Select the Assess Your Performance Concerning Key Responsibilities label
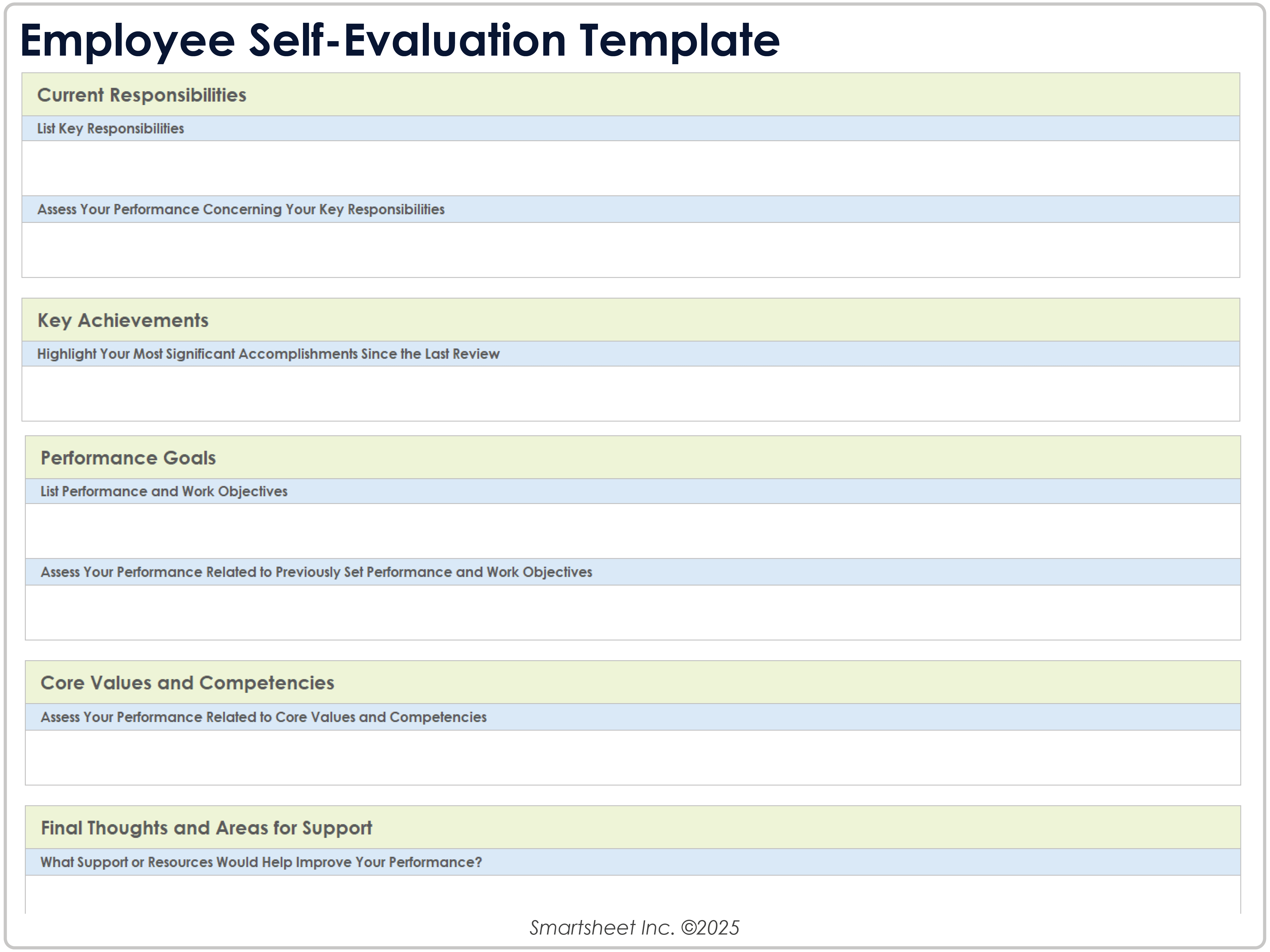Image resolution: width=1270 pixels, height=952 pixels. 241,210
